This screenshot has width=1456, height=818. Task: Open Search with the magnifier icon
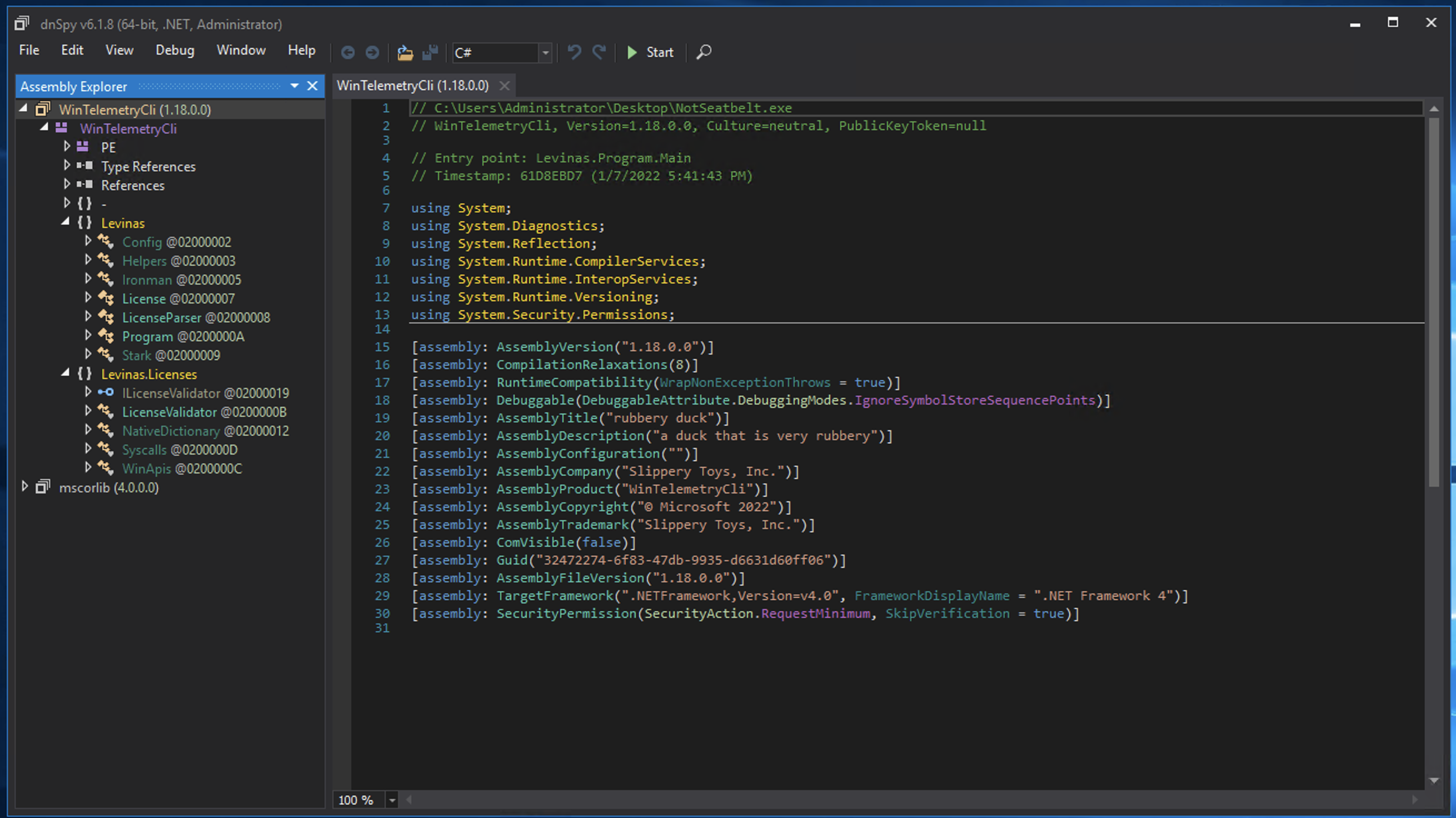[x=704, y=53]
